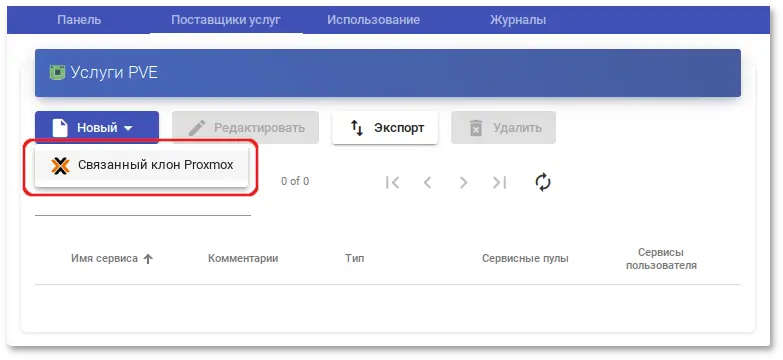
Task: Click the Сервисные пулы column header
Action: [x=525, y=259]
